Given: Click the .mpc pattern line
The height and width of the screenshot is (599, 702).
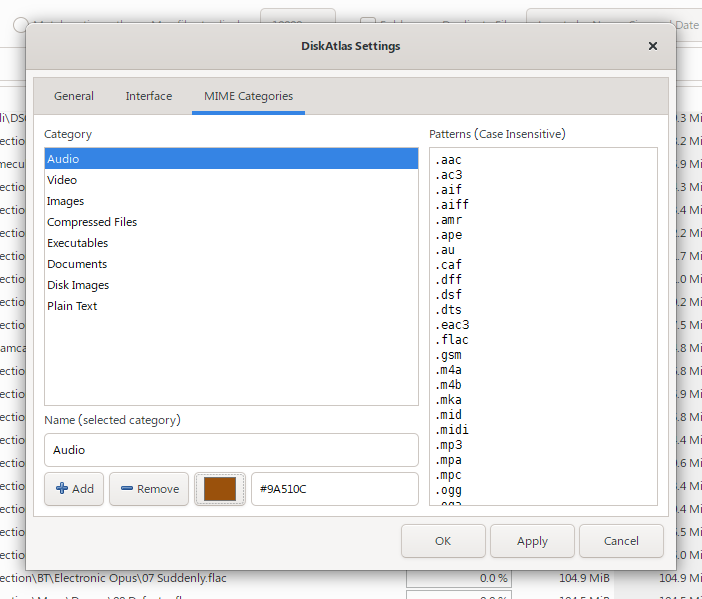Looking at the screenshot, I should click(x=448, y=475).
